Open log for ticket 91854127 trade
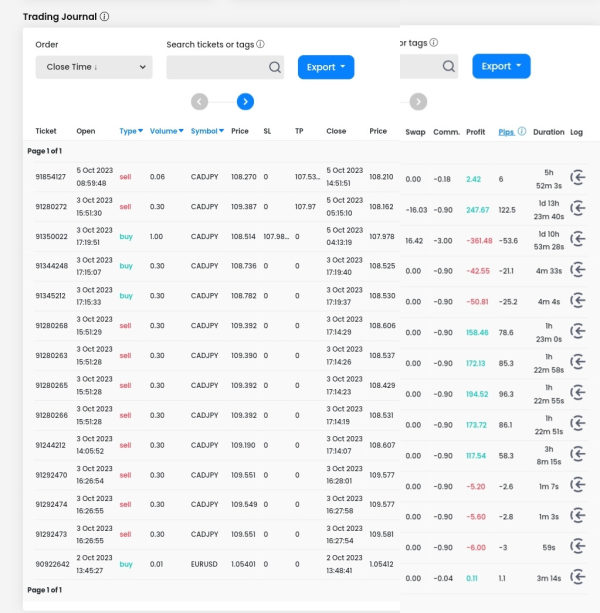The width and height of the screenshot is (600, 613). click(578, 177)
